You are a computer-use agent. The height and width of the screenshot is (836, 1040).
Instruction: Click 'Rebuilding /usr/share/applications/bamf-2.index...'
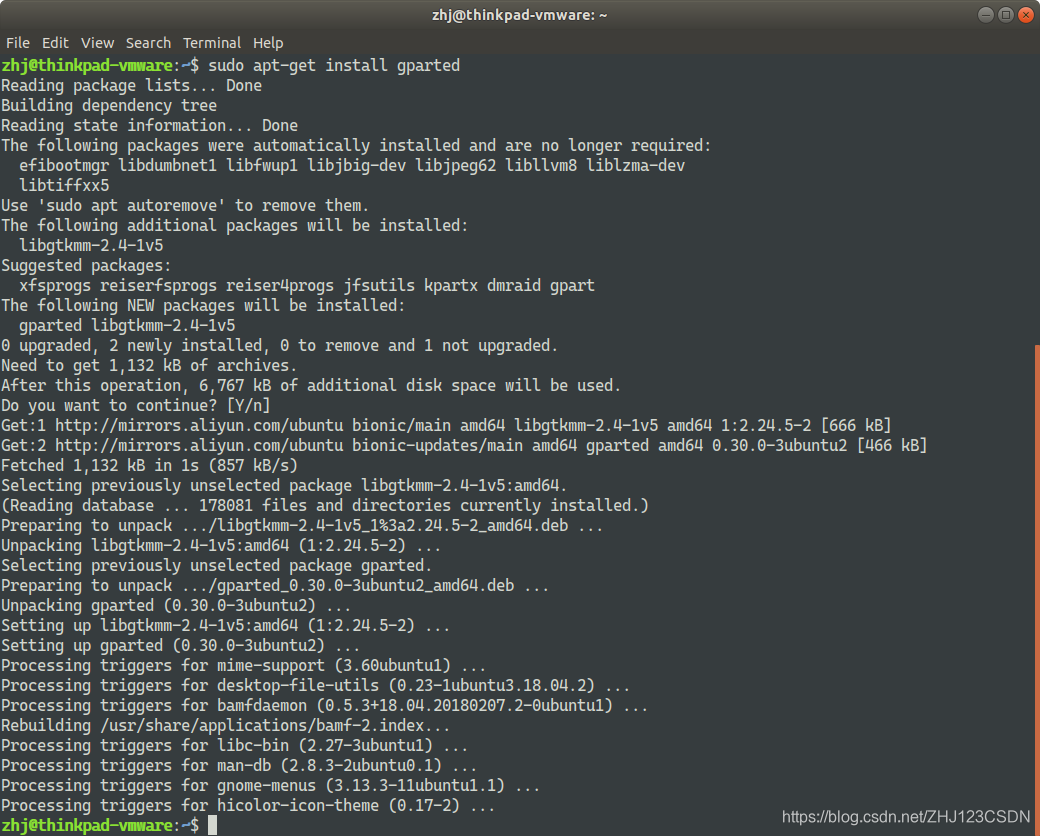(x=226, y=725)
